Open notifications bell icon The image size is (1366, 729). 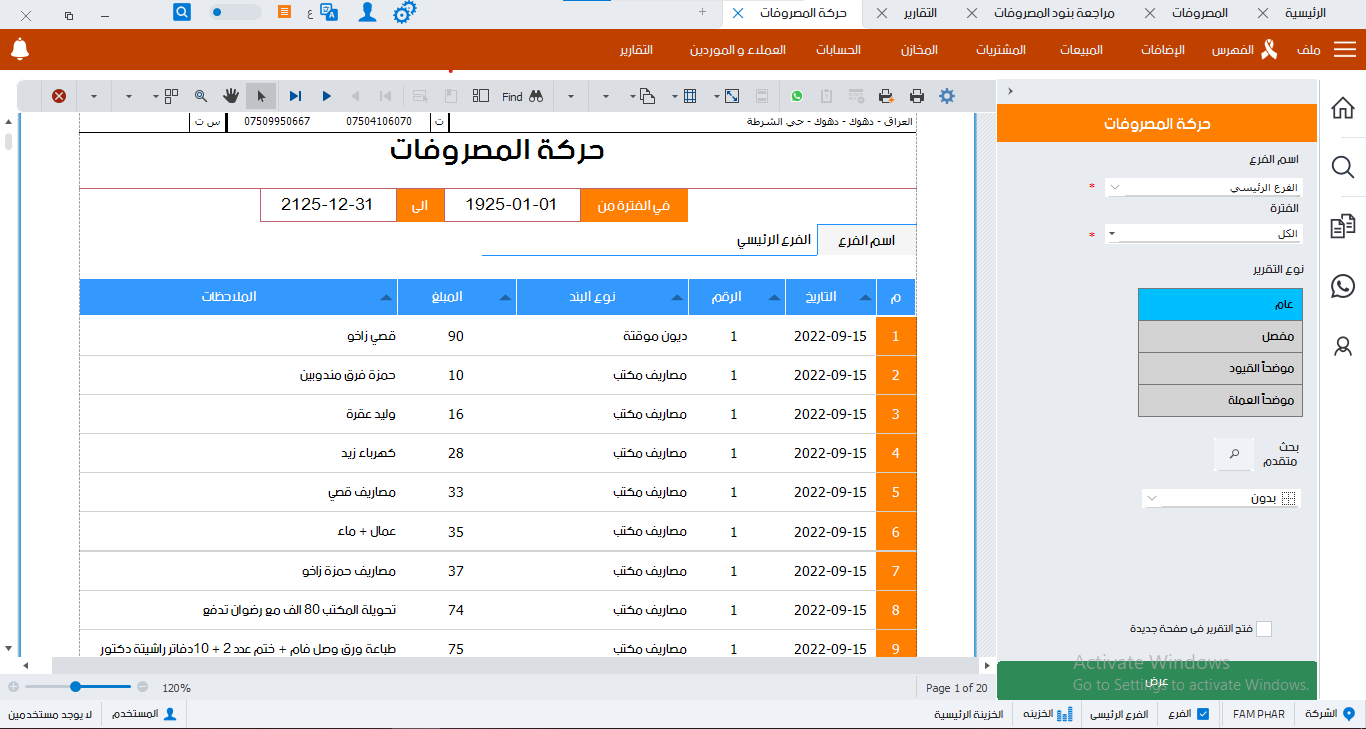[20, 49]
